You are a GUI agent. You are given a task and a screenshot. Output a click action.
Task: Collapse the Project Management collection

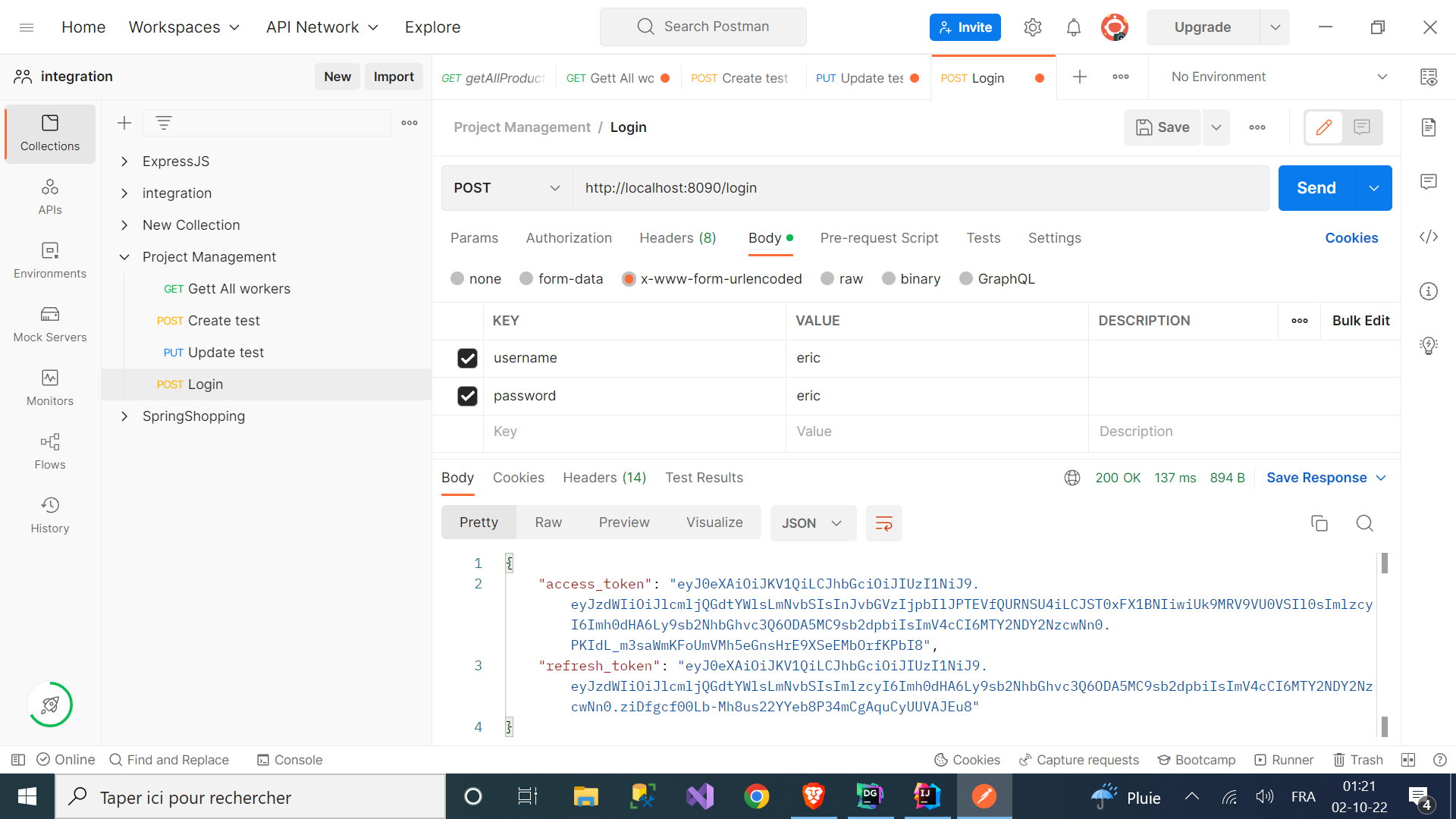click(x=125, y=257)
